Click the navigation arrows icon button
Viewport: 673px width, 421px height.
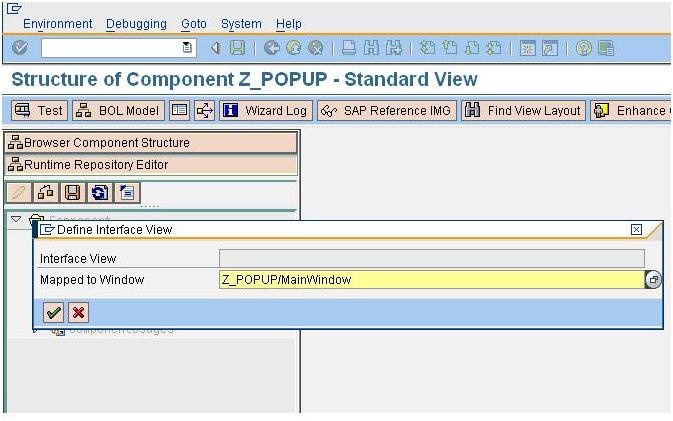pyautogui.click(x=204, y=111)
